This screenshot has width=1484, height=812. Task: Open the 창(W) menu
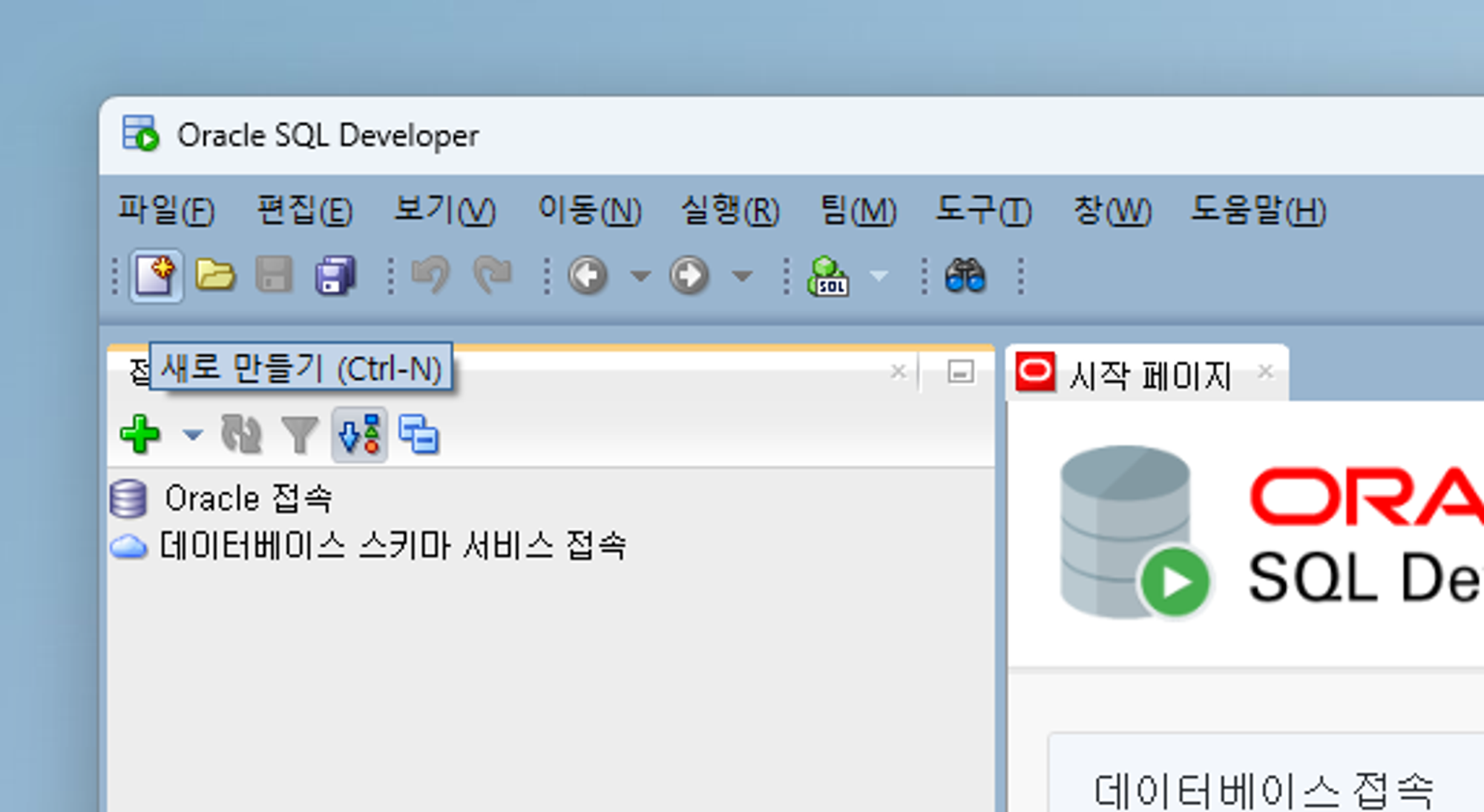pos(1112,211)
